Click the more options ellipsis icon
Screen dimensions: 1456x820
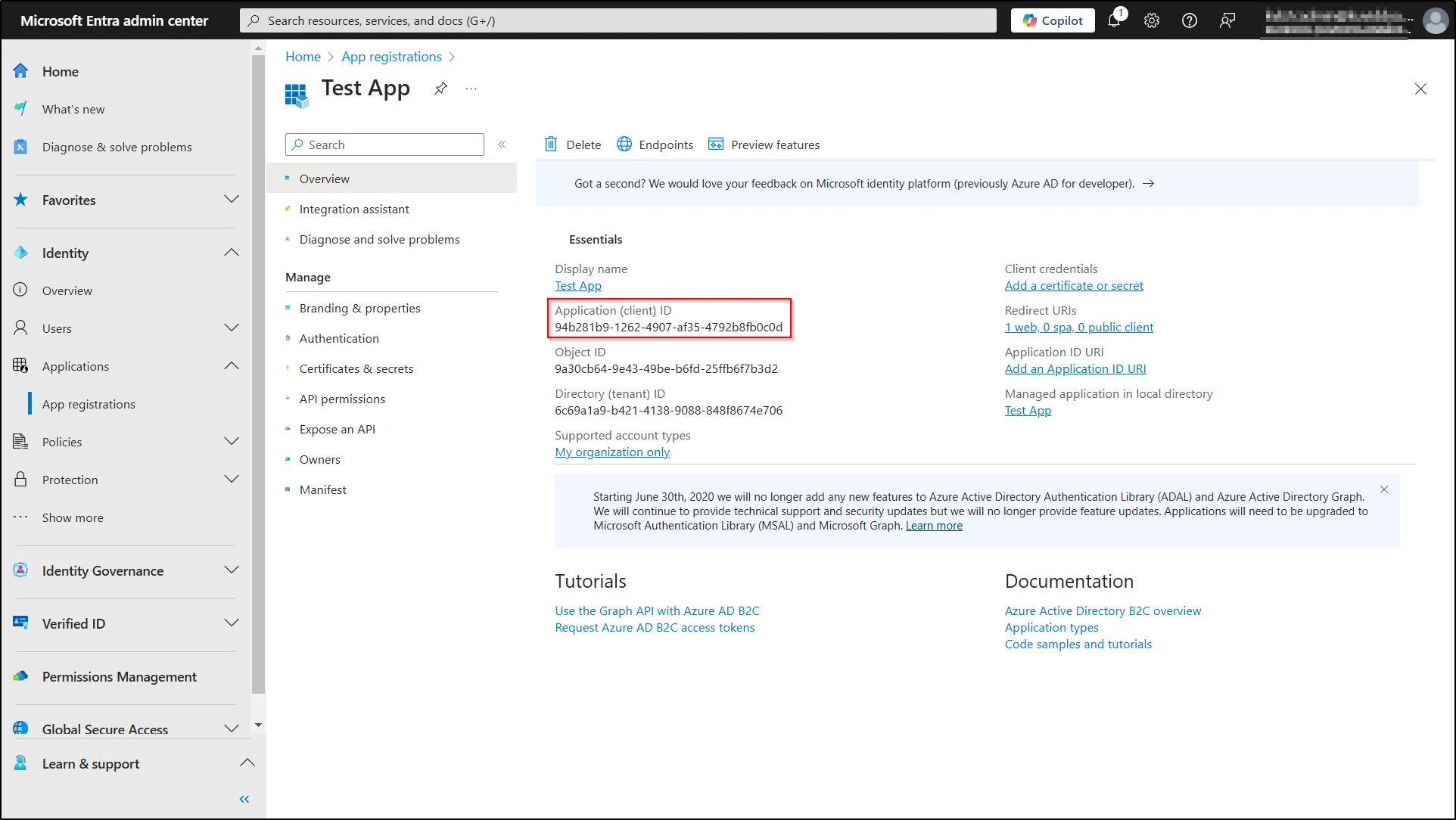tap(471, 89)
